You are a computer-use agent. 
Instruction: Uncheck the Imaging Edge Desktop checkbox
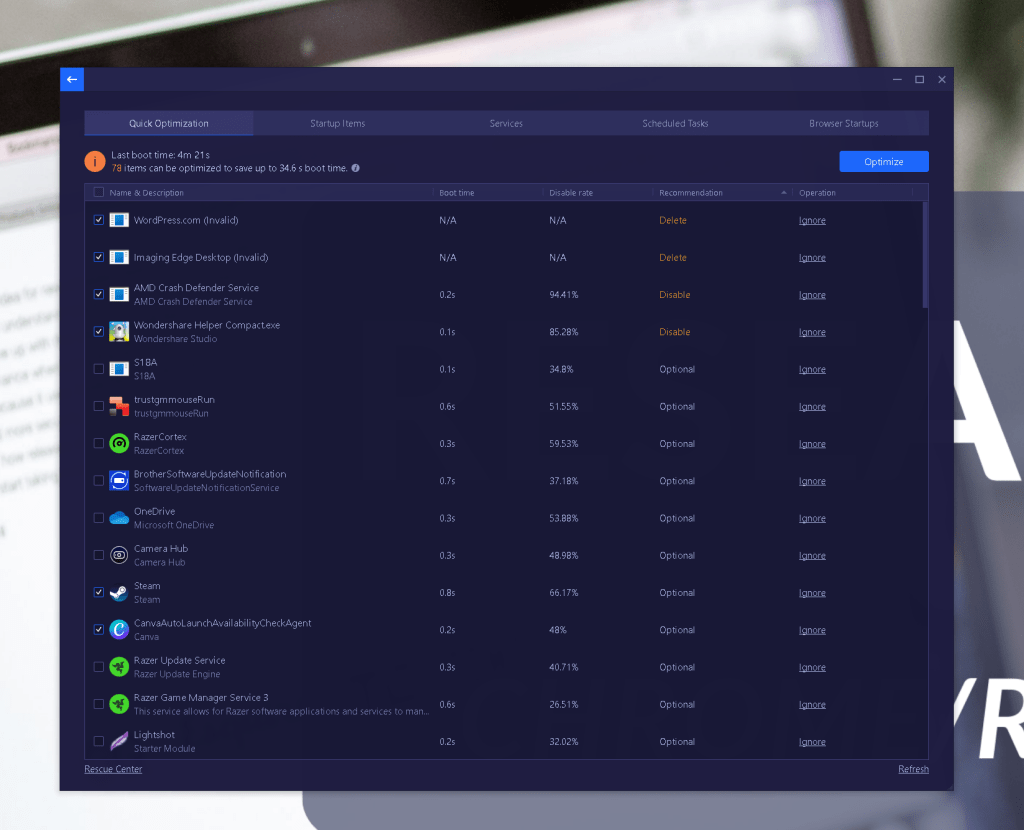pyautogui.click(x=99, y=257)
